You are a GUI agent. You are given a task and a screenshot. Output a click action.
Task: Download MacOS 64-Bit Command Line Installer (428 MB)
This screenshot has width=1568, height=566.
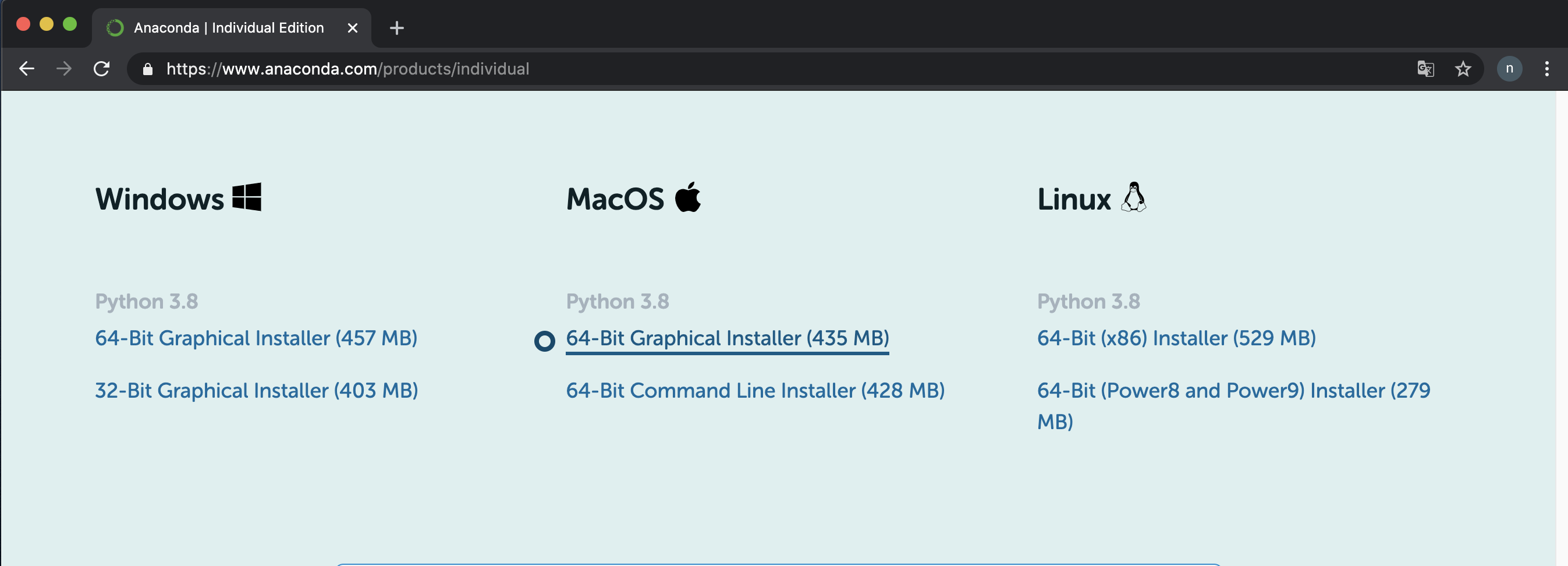pos(755,391)
